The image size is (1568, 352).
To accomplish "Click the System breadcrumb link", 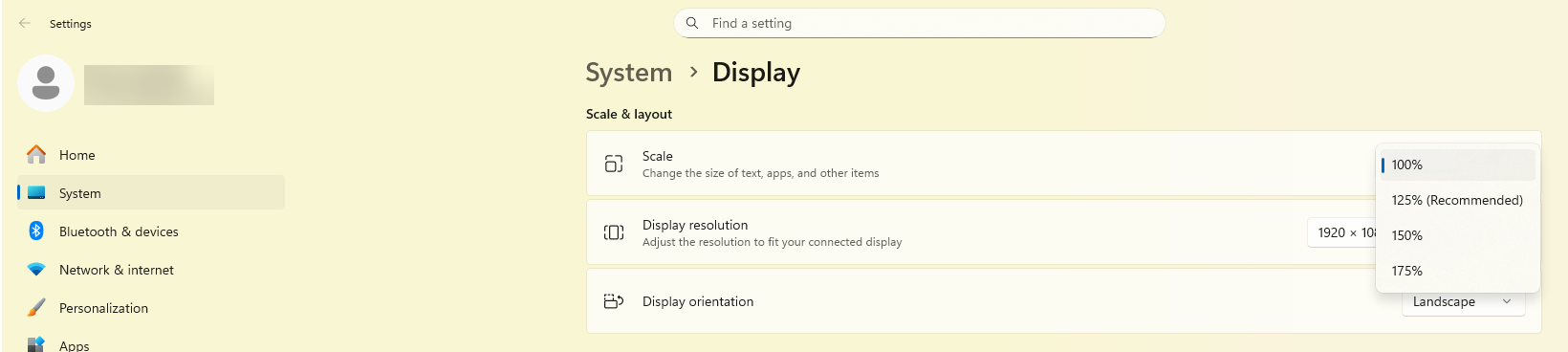I will [628, 73].
